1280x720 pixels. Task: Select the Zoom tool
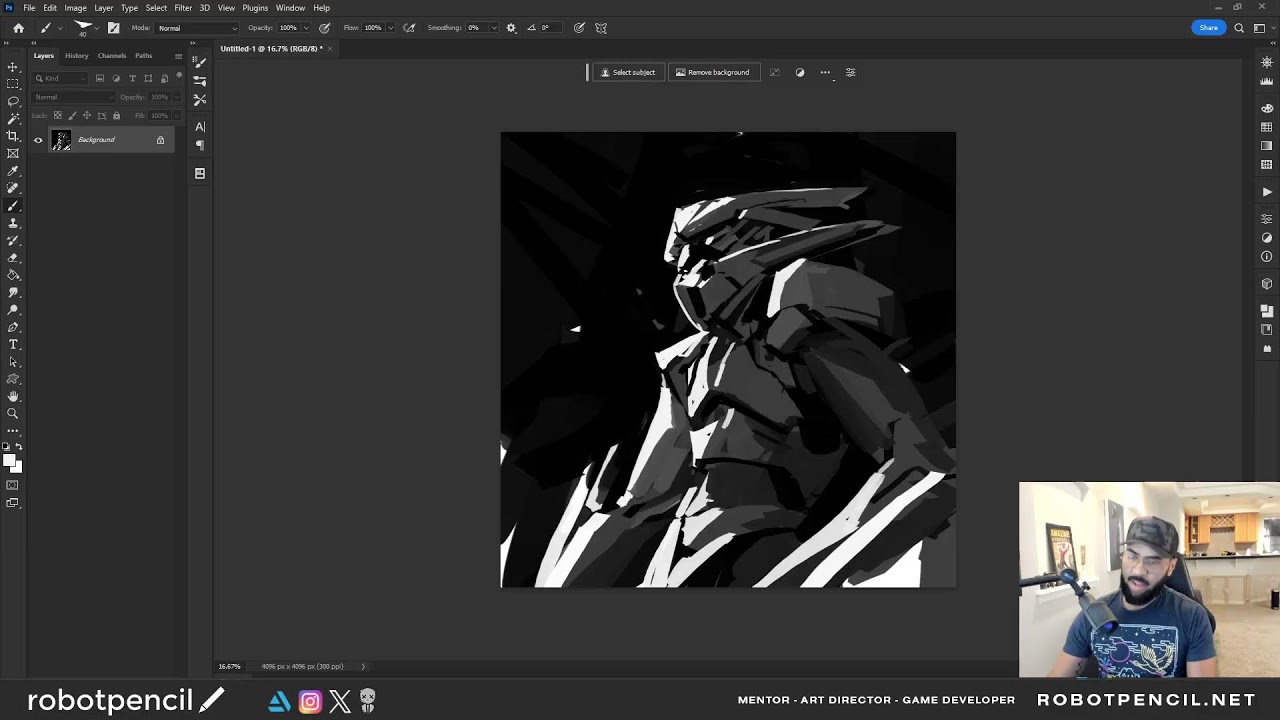13,413
